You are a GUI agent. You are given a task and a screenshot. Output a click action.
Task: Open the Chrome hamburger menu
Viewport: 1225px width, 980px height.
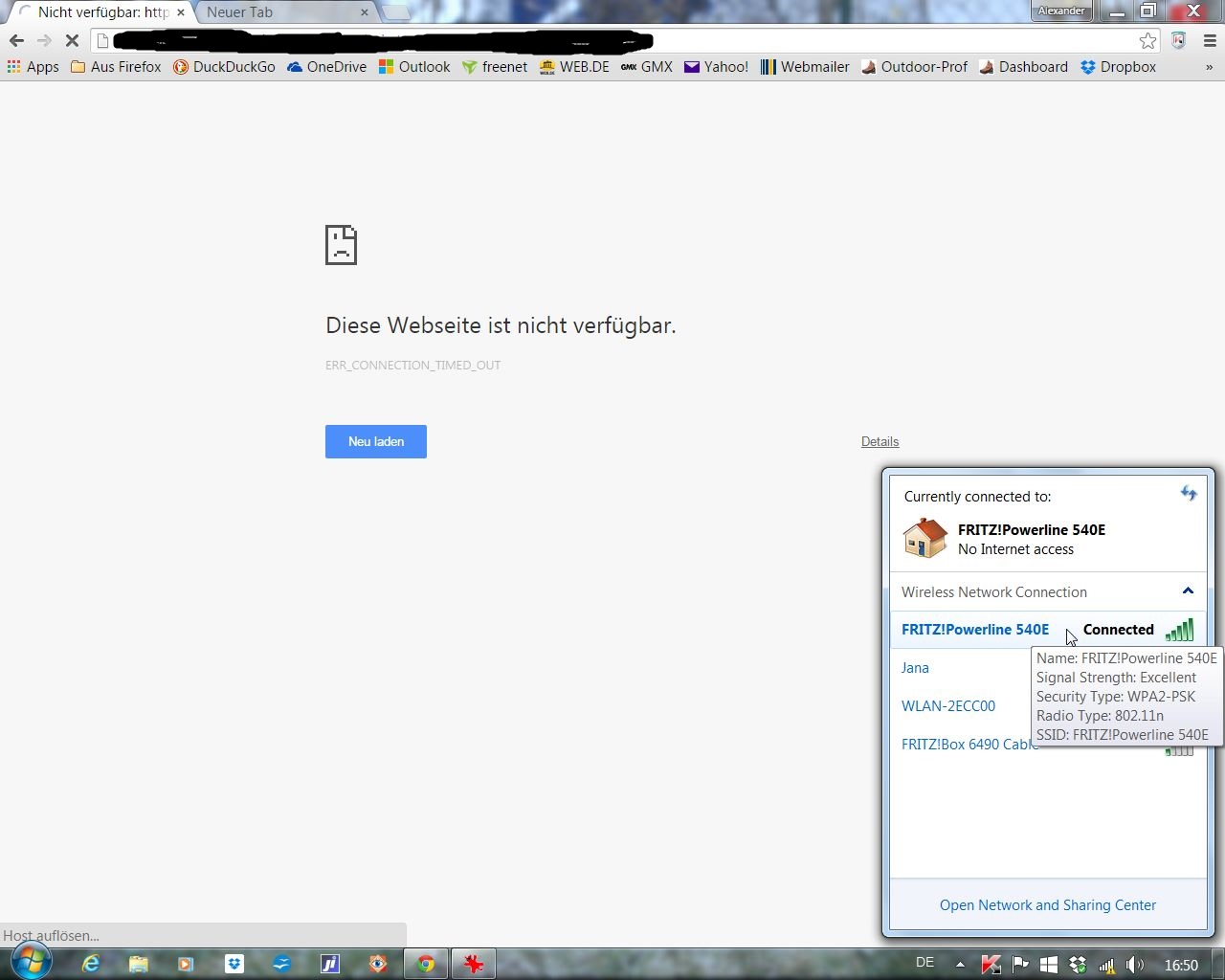tap(1210, 40)
